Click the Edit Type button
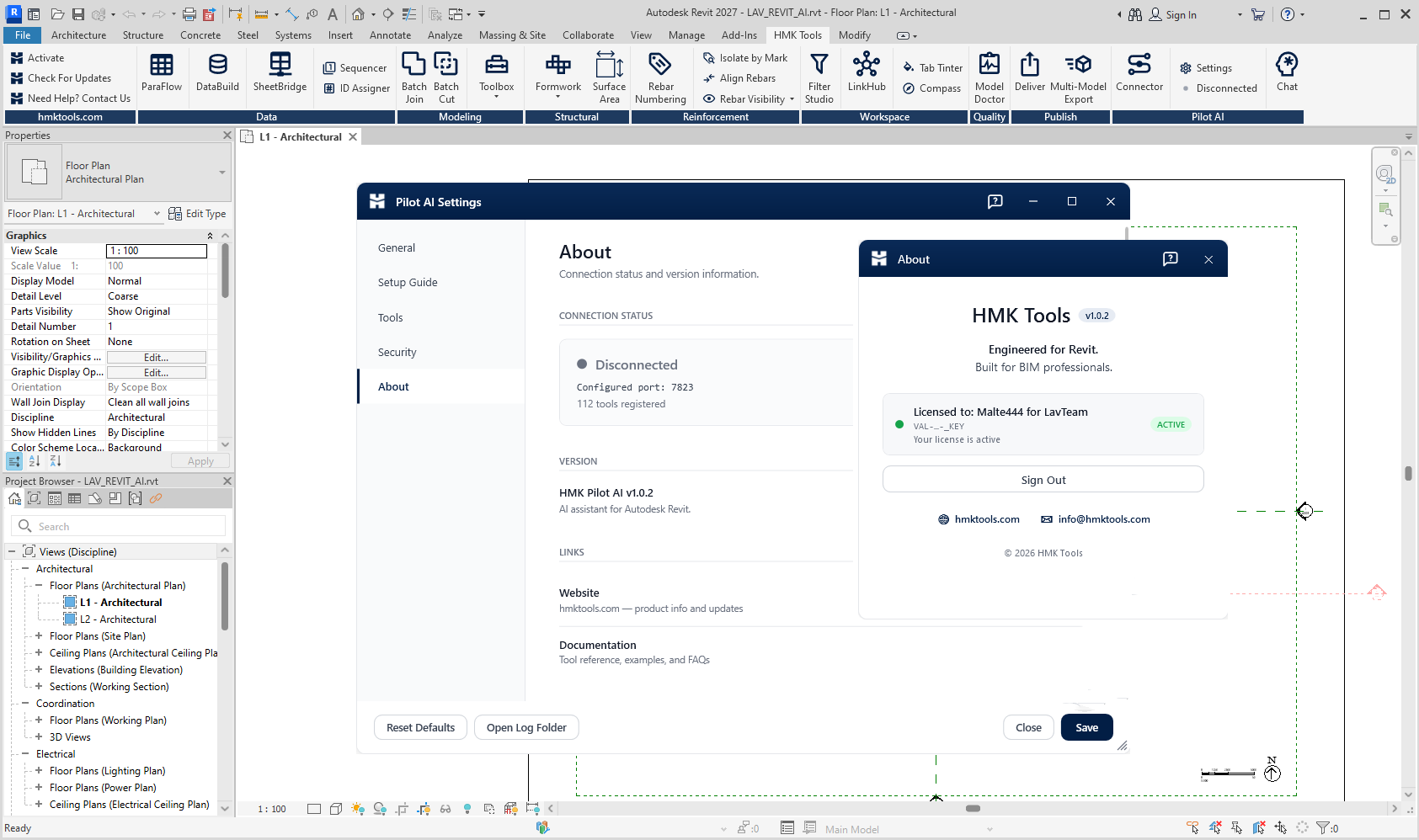The width and height of the screenshot is (1419, 840). 197,214
